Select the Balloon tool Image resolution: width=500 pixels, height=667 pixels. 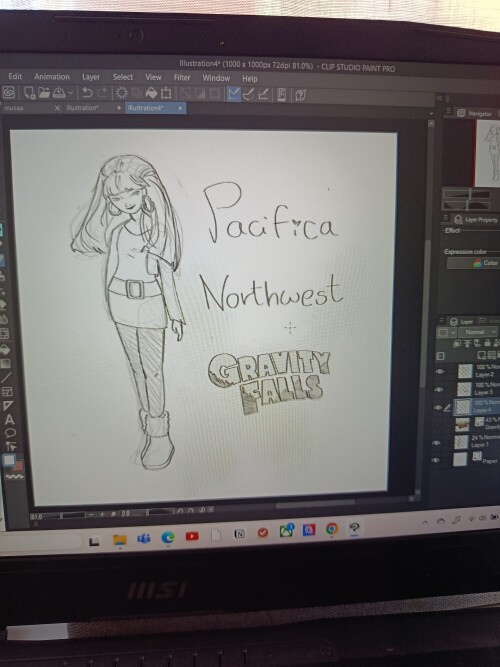coord(10,433)
